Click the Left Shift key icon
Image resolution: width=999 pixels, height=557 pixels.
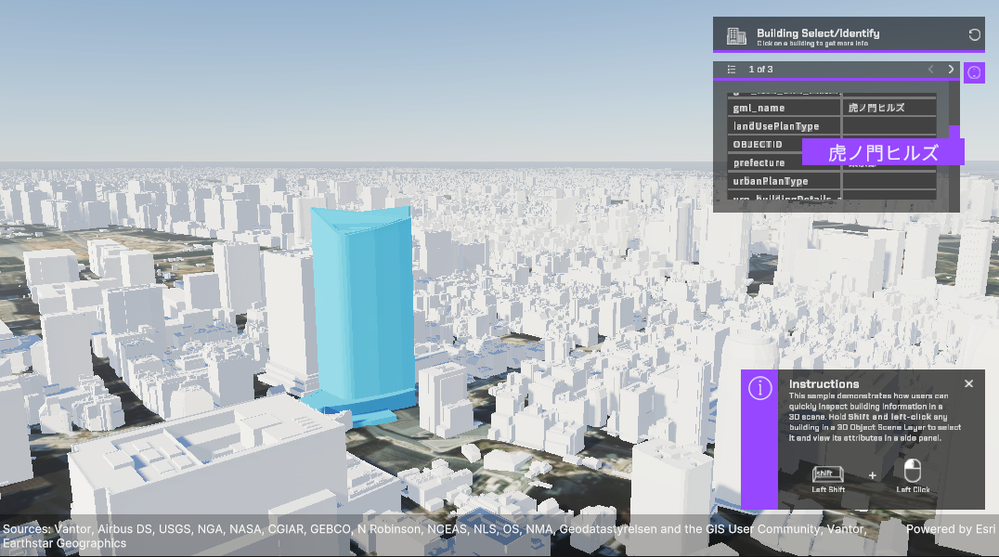[828, 474]
